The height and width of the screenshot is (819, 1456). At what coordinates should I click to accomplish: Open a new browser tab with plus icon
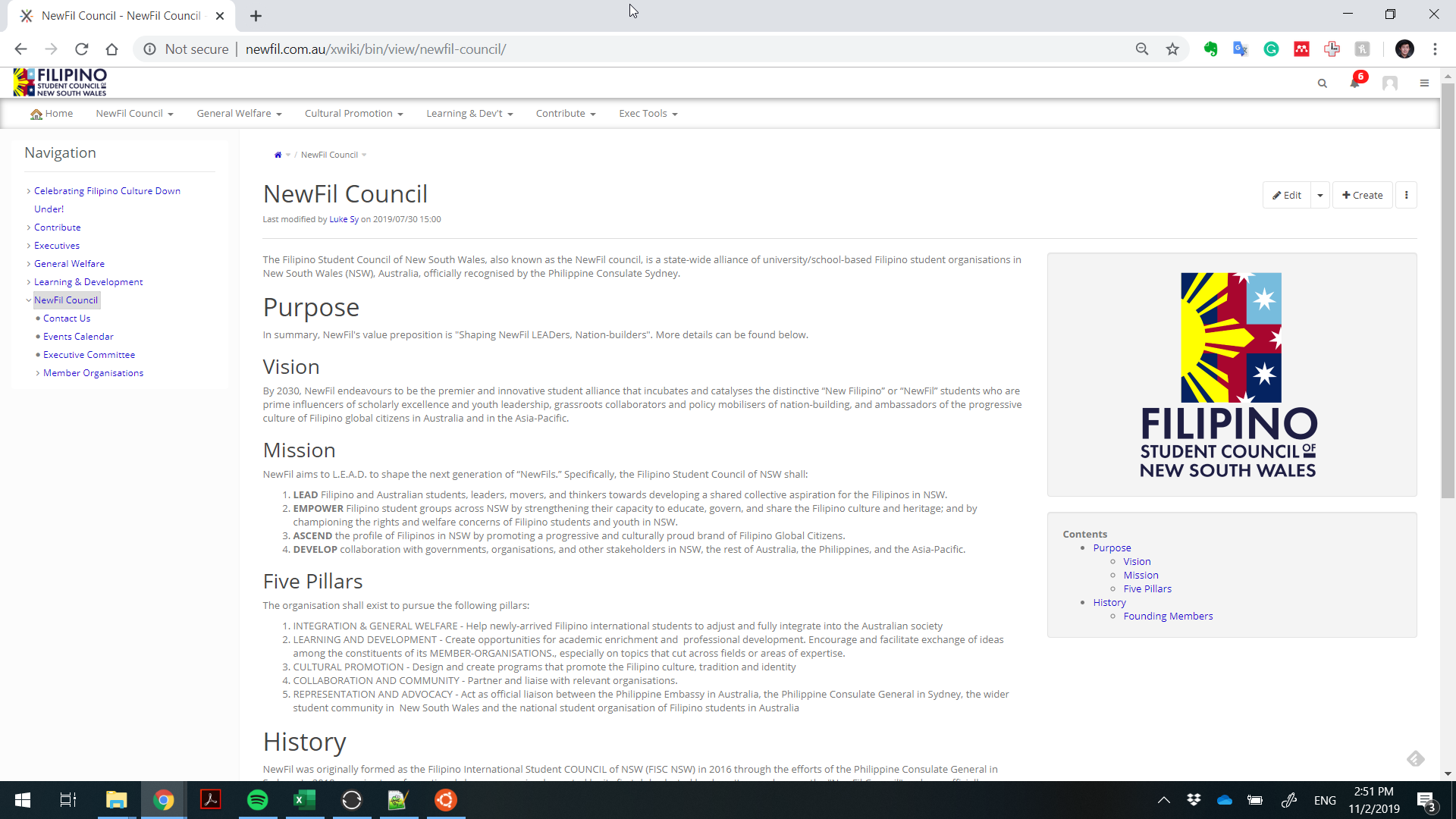click(x=256, y=16)
